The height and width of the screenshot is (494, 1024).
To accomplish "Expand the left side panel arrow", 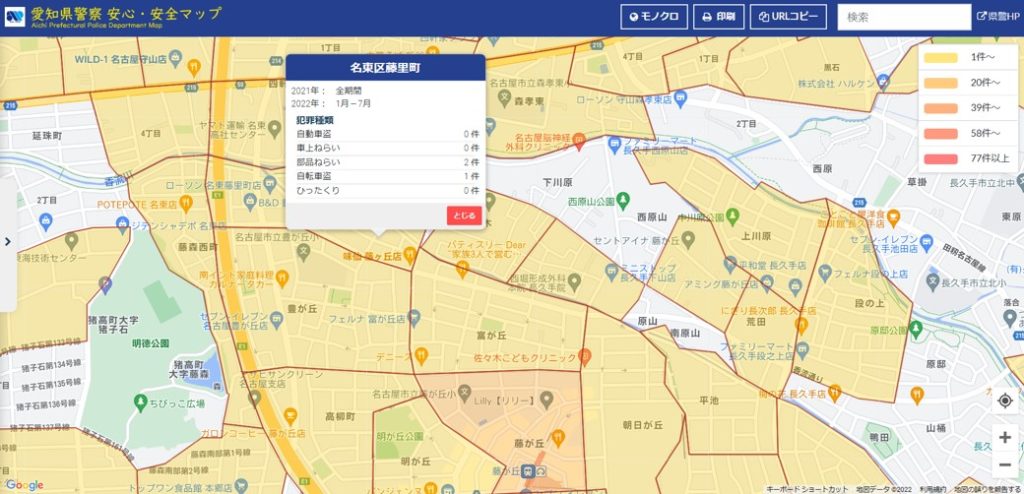I will point(8,242).
